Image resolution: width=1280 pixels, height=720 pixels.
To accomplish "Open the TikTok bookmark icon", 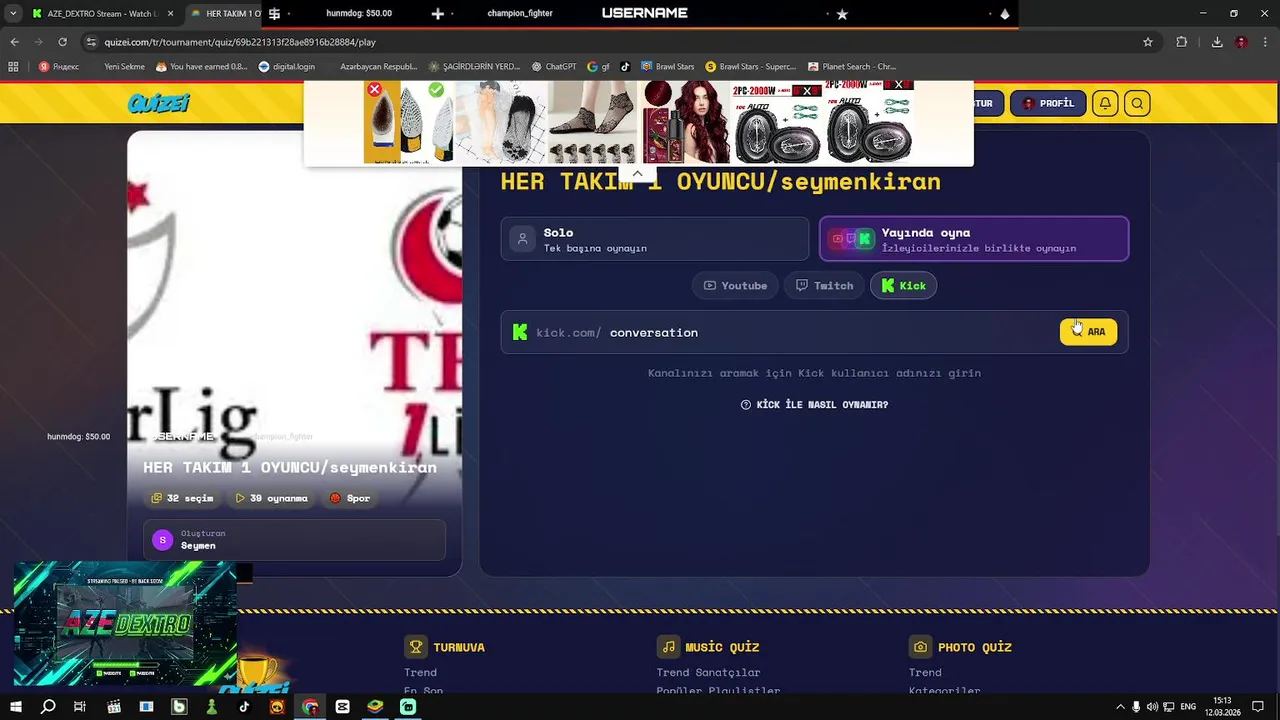I will click(625, 67).
